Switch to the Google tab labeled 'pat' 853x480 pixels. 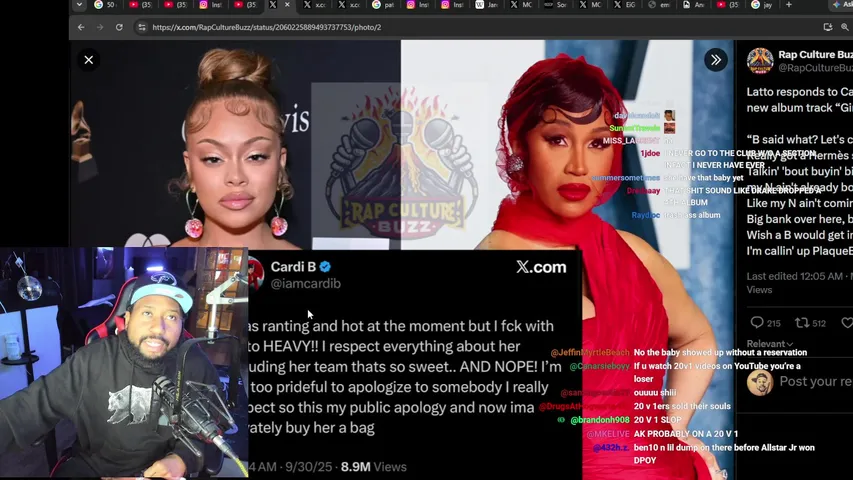(384, 5)
